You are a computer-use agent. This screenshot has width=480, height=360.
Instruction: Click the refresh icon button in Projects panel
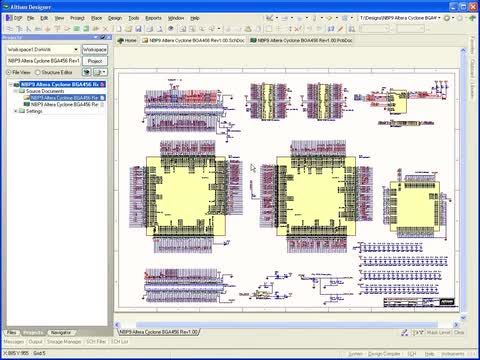(87, 72)
